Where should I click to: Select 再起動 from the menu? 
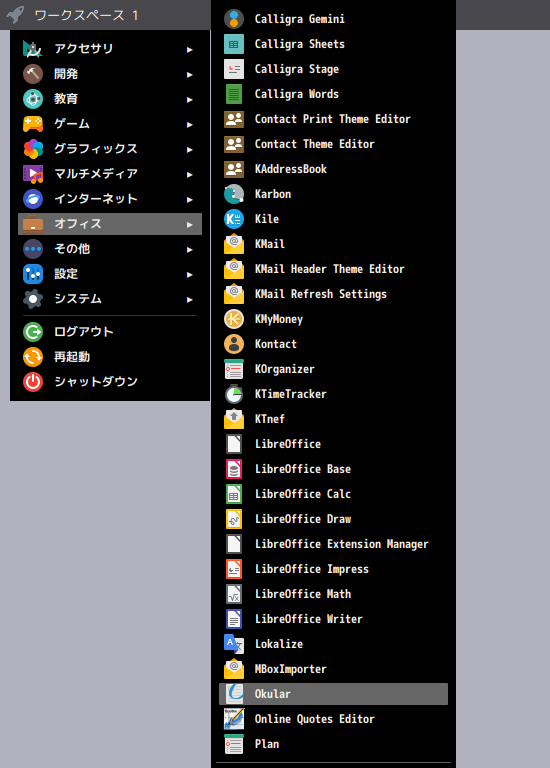point(110,357)
